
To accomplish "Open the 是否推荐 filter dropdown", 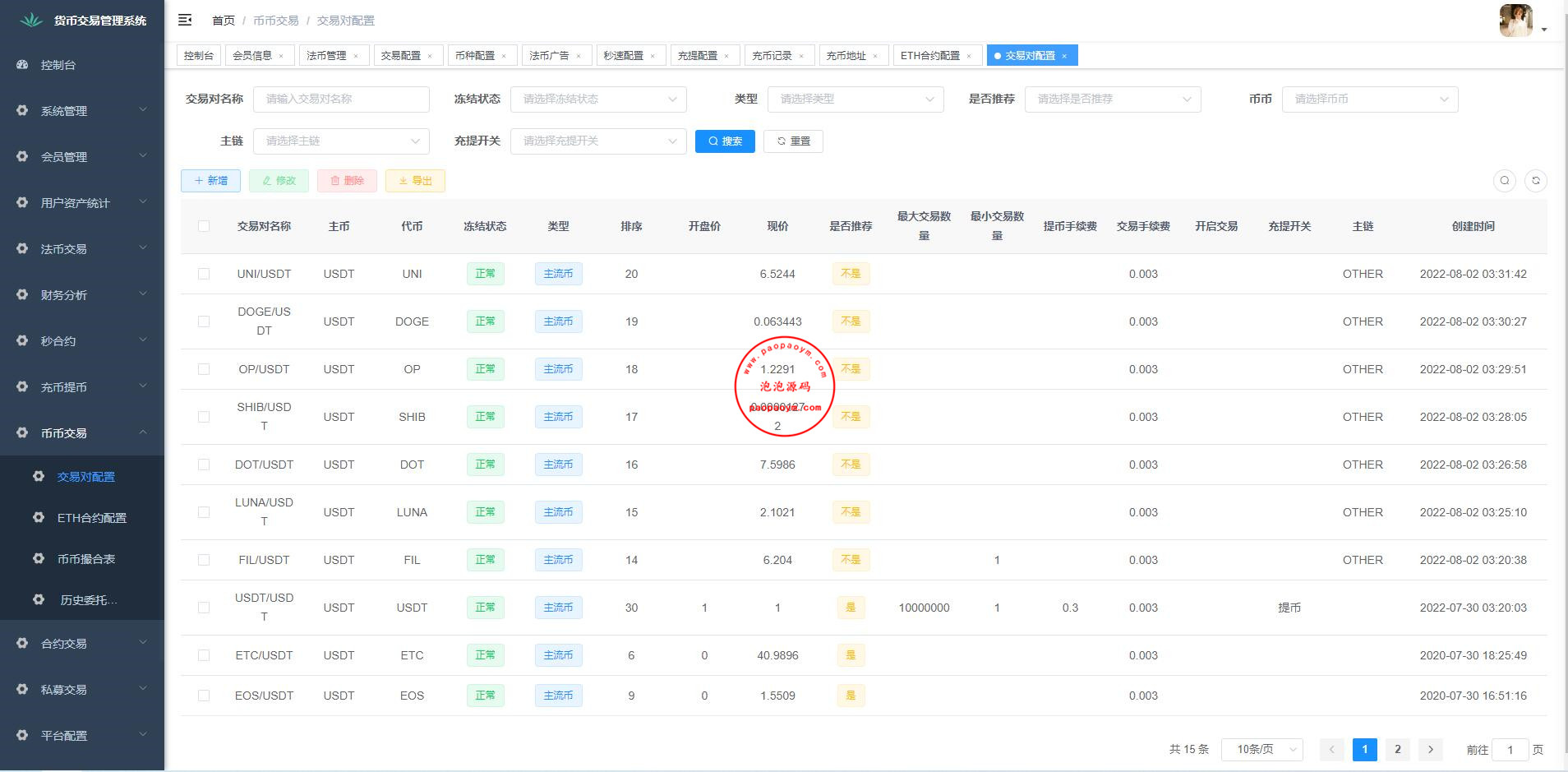I will point(1113,99).
